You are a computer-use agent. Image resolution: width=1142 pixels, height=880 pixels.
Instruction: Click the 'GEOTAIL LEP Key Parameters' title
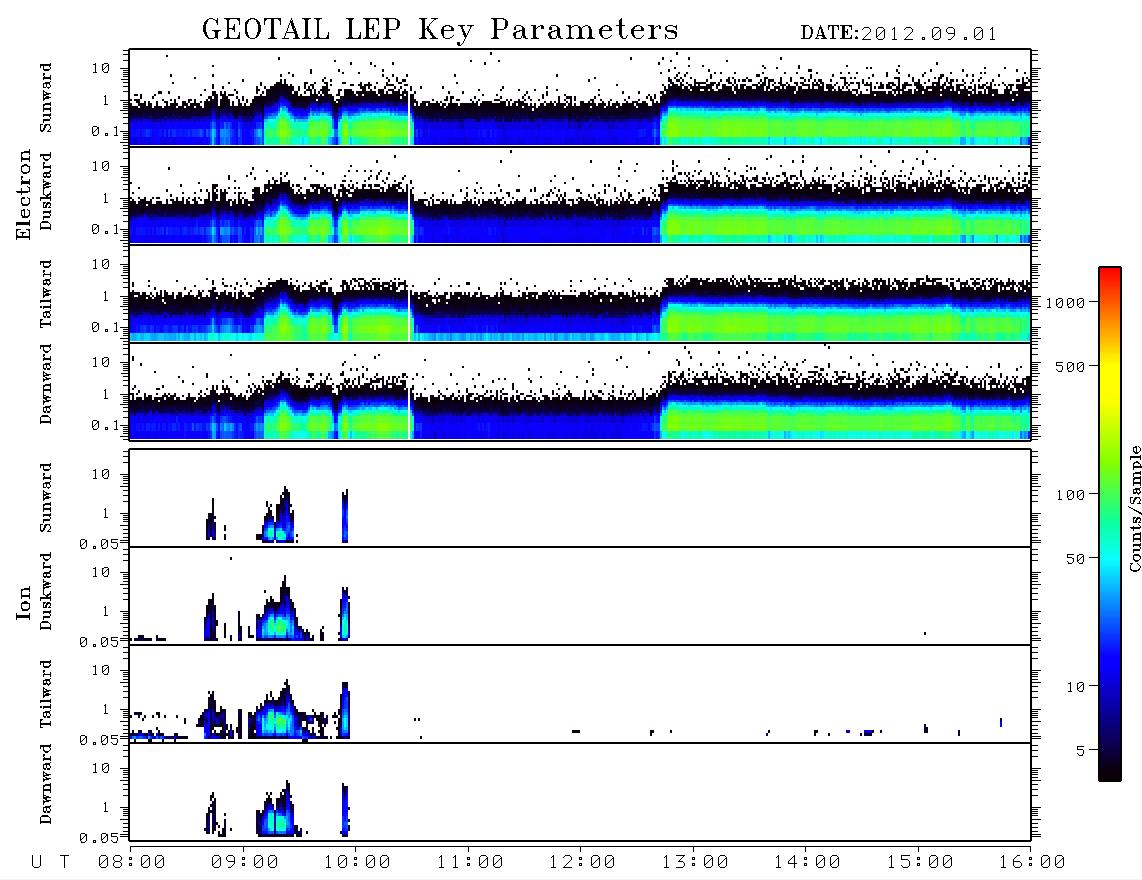coord(440,30)
